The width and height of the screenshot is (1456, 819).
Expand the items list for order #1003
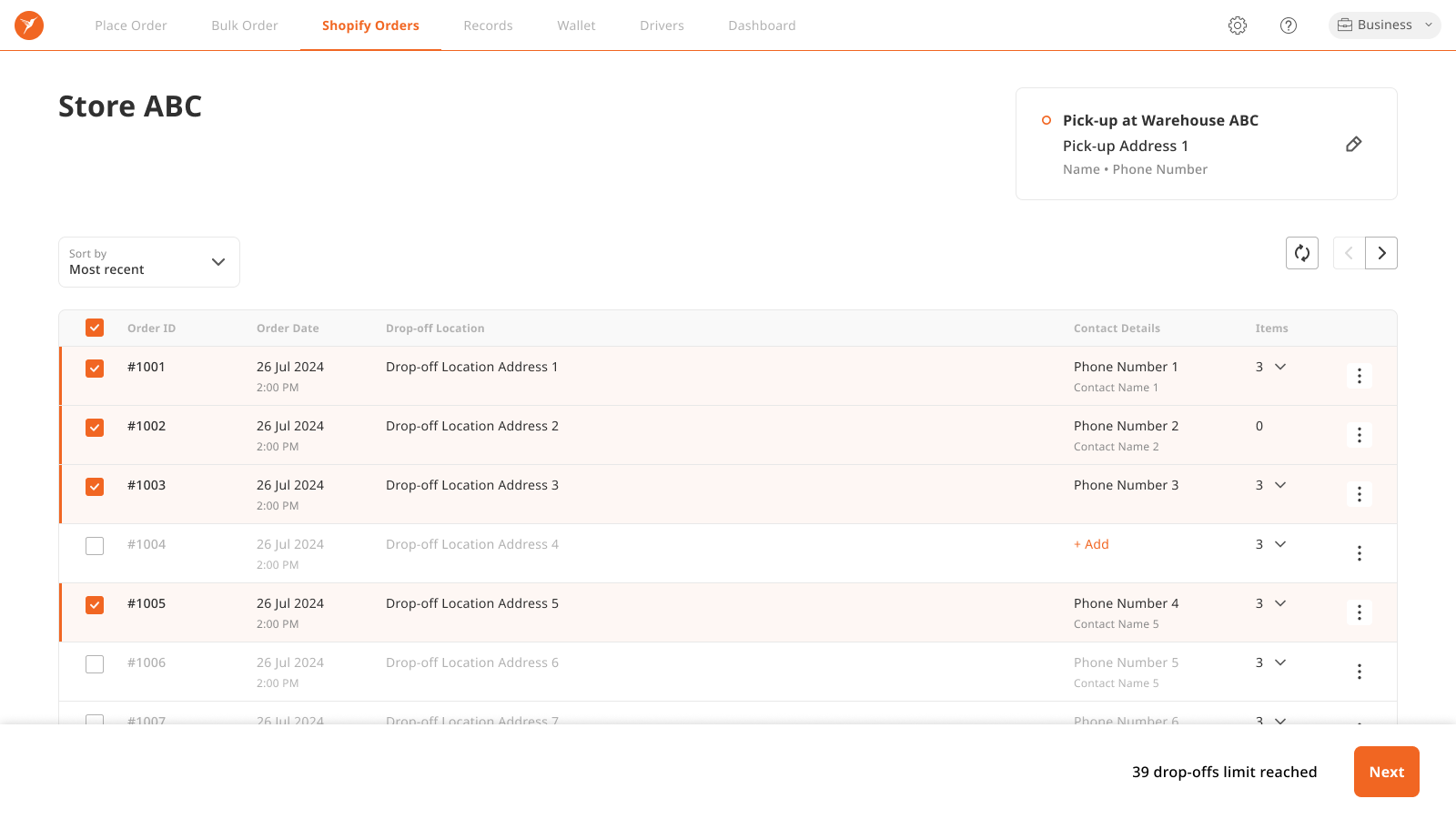(x=1280, y=485)
